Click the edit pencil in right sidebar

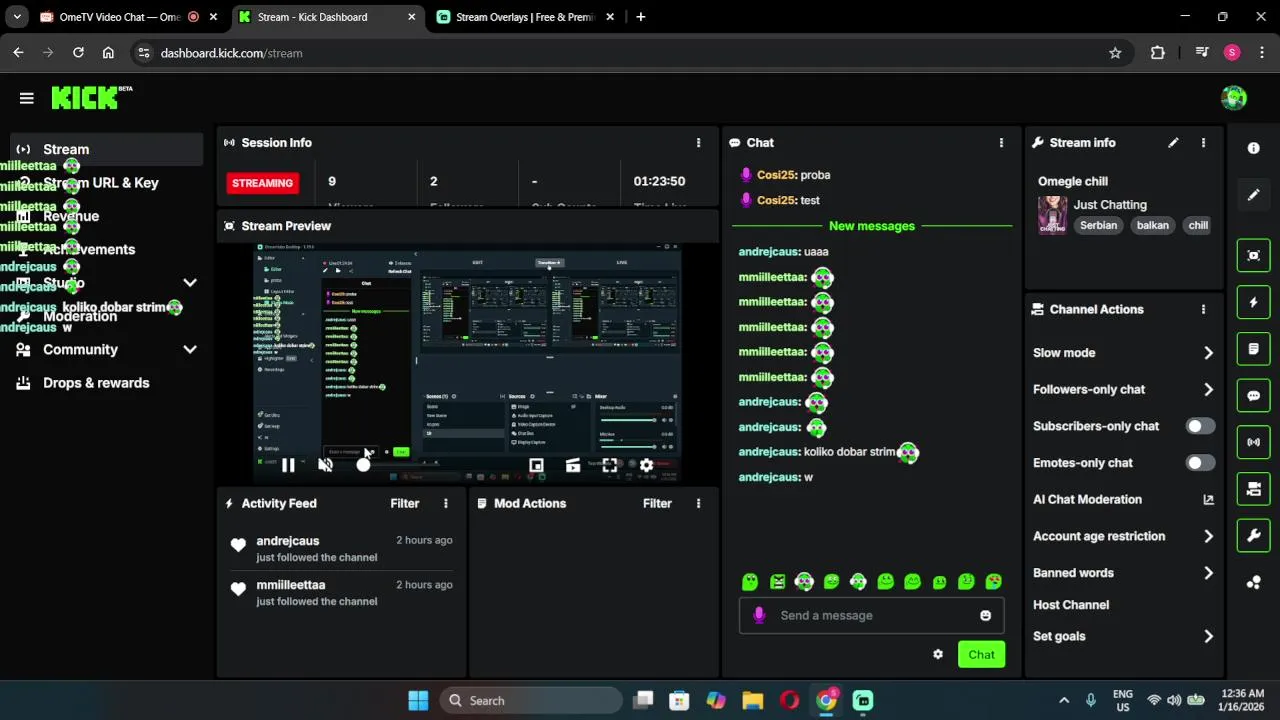pyautogui.click(x=1253, y=195)
